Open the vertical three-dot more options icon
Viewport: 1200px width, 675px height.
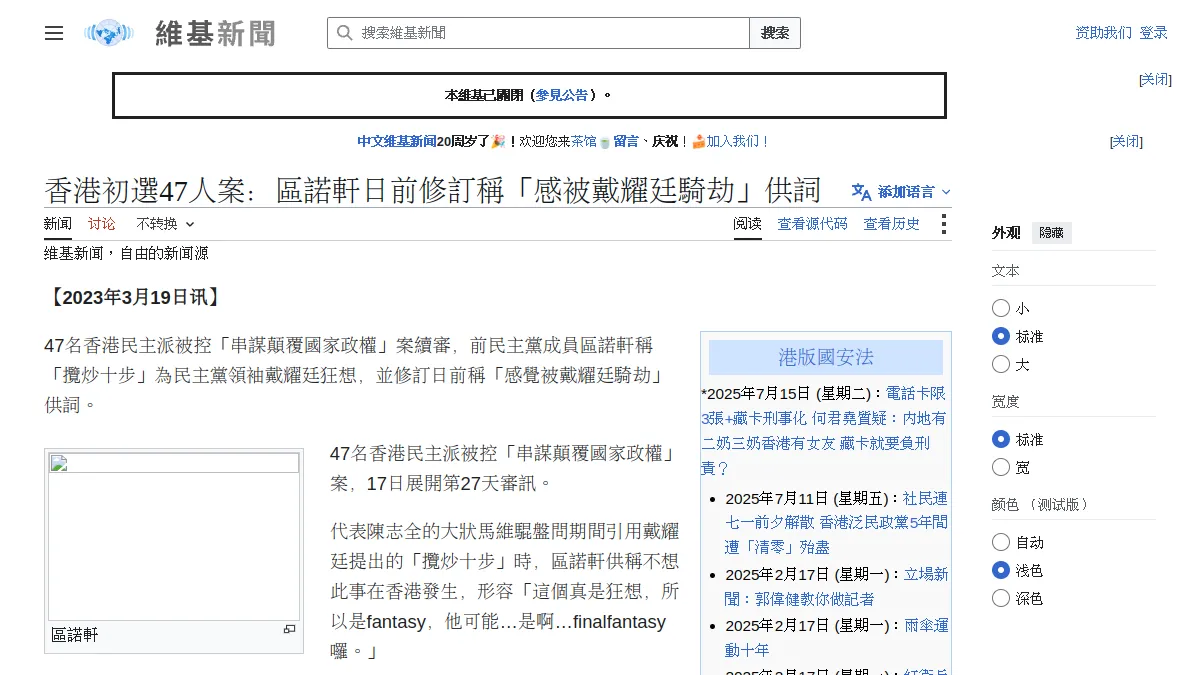point(943,224)
